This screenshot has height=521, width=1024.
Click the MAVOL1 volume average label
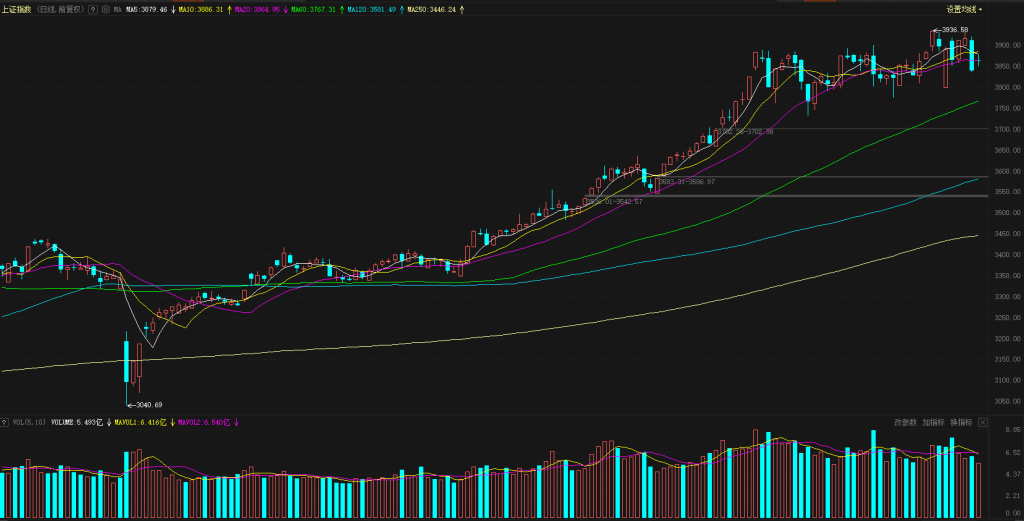(140, 422)
